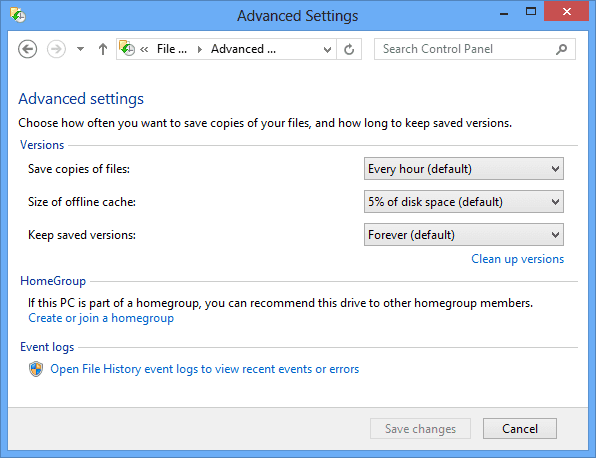This screenshot has width=596, height=458.
Task: Close the Advanced Settings window
Action: point(566,11)
